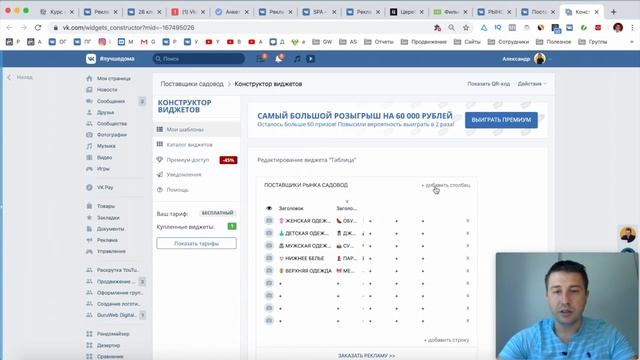
Task: Open the music note player in header
Action: click(297, 59)
